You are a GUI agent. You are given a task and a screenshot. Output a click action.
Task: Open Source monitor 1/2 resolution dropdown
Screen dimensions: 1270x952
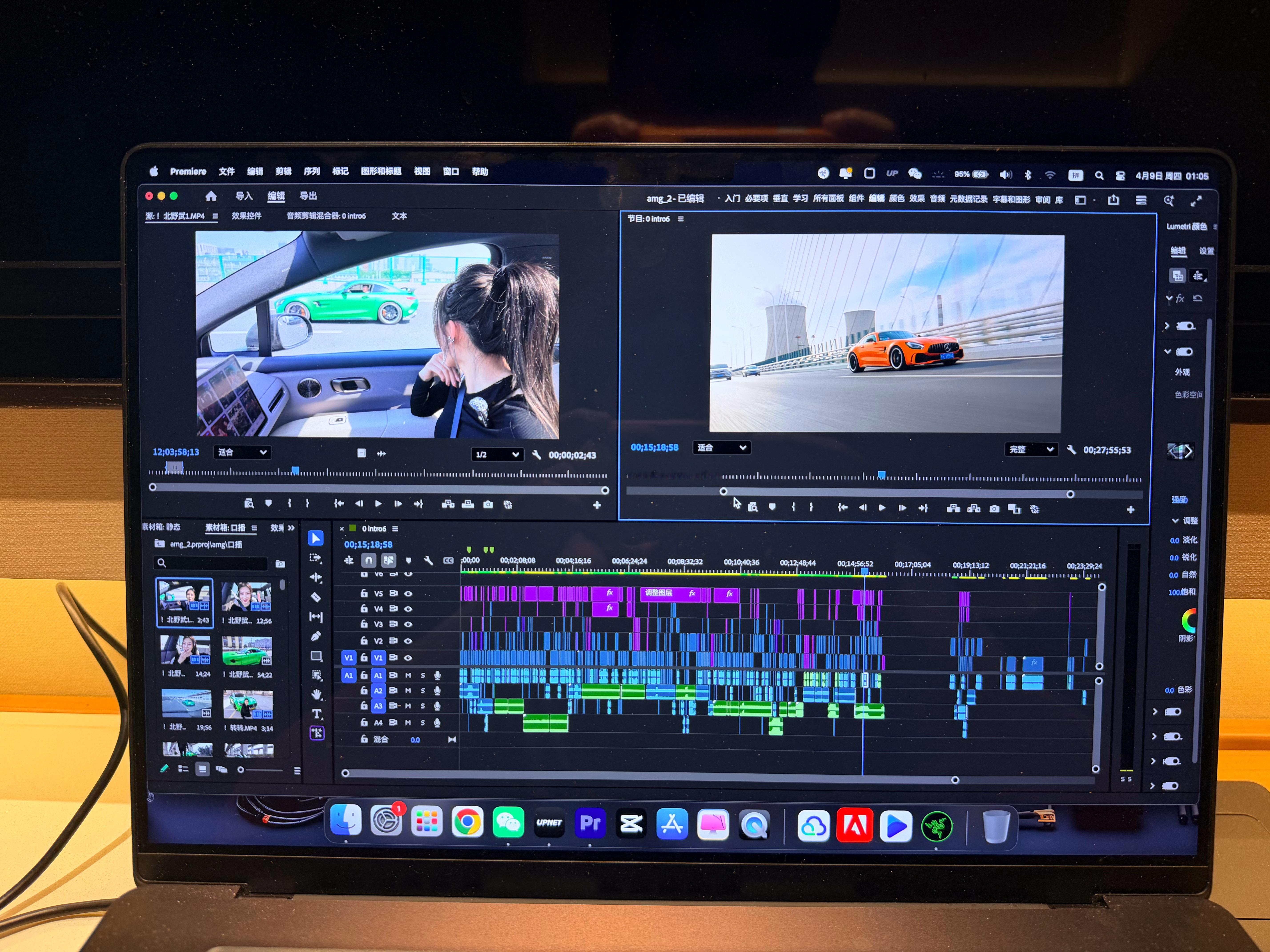pyautogui.click(x=497, y=454)
